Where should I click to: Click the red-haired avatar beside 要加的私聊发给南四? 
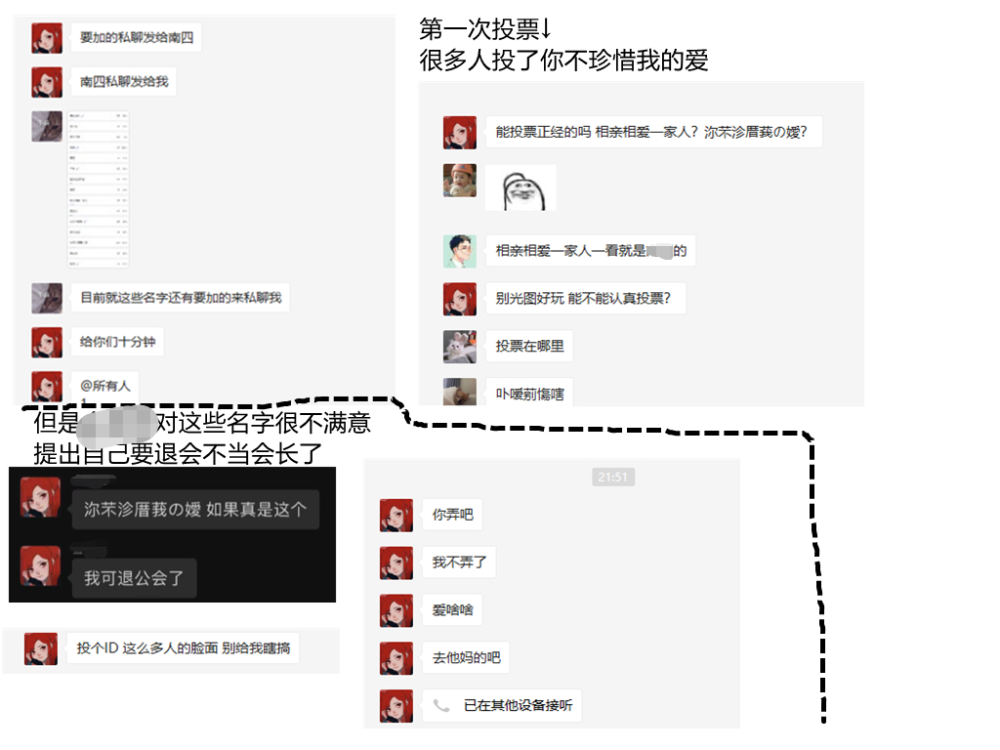click(47, 38)
